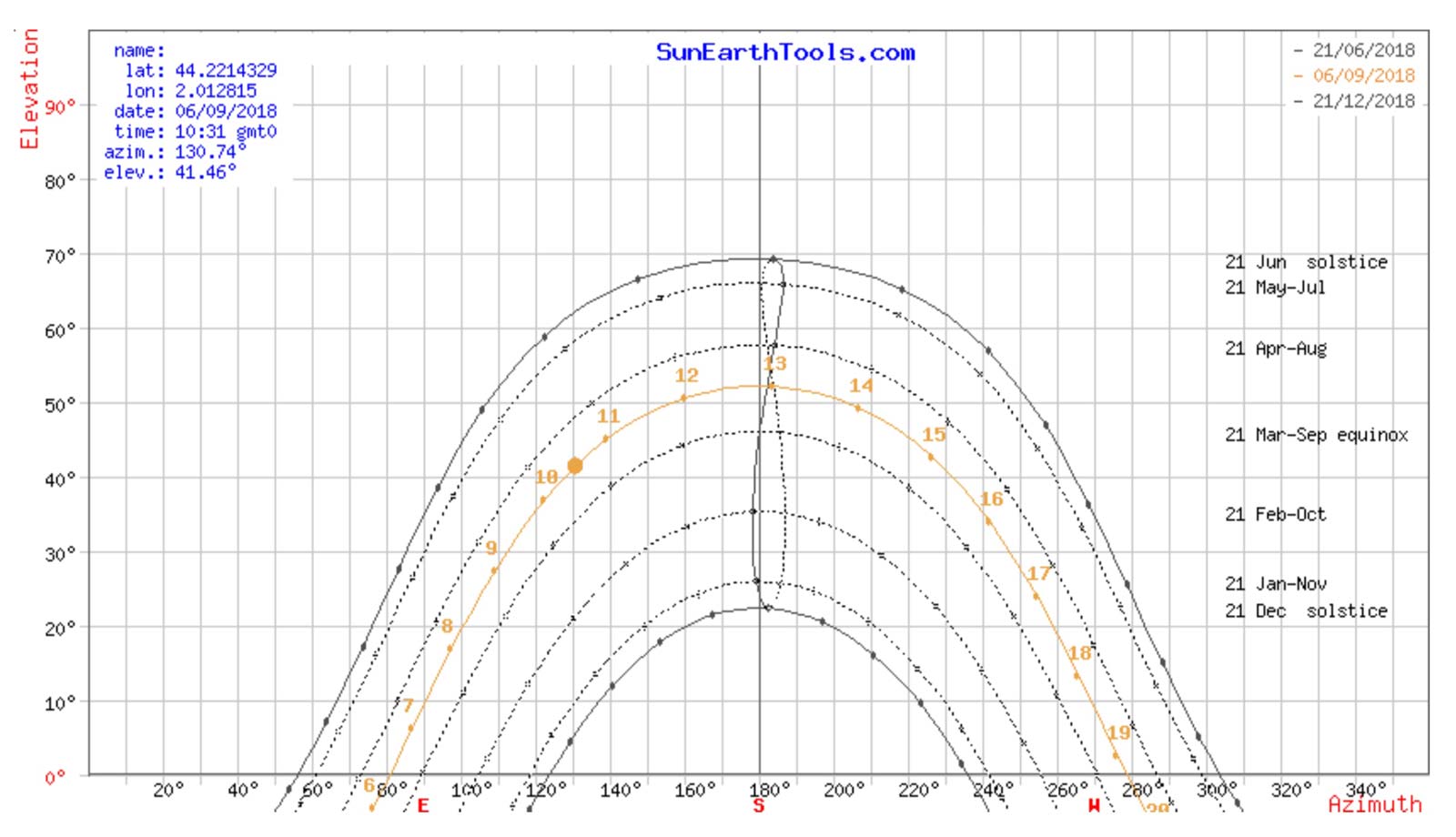1456x837 pixels.
Task: Click the 21 Feb-Oct curve label
Action: pos(1275,514)
